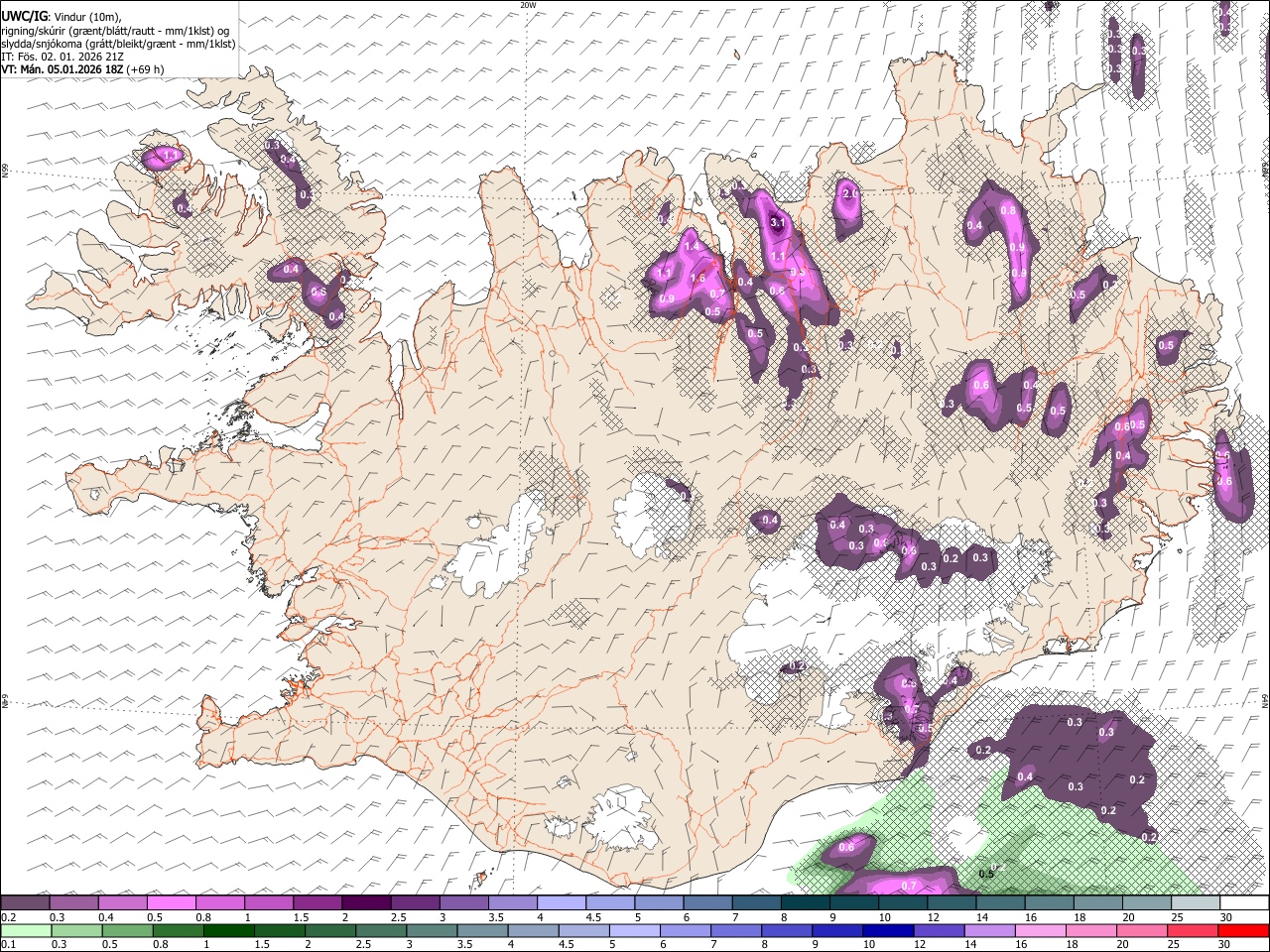
Task: Select the 'VT: Mán. 05.01.2026 18Z' valid time line
Action: (x=82, y=69)
